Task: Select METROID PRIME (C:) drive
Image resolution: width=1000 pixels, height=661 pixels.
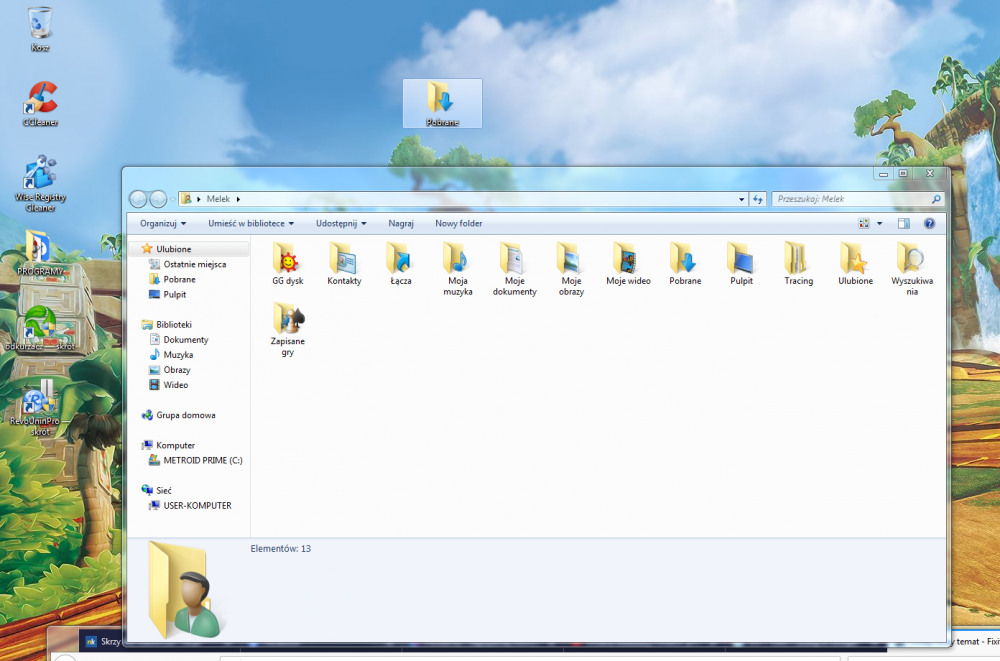Action: (202, 461)
